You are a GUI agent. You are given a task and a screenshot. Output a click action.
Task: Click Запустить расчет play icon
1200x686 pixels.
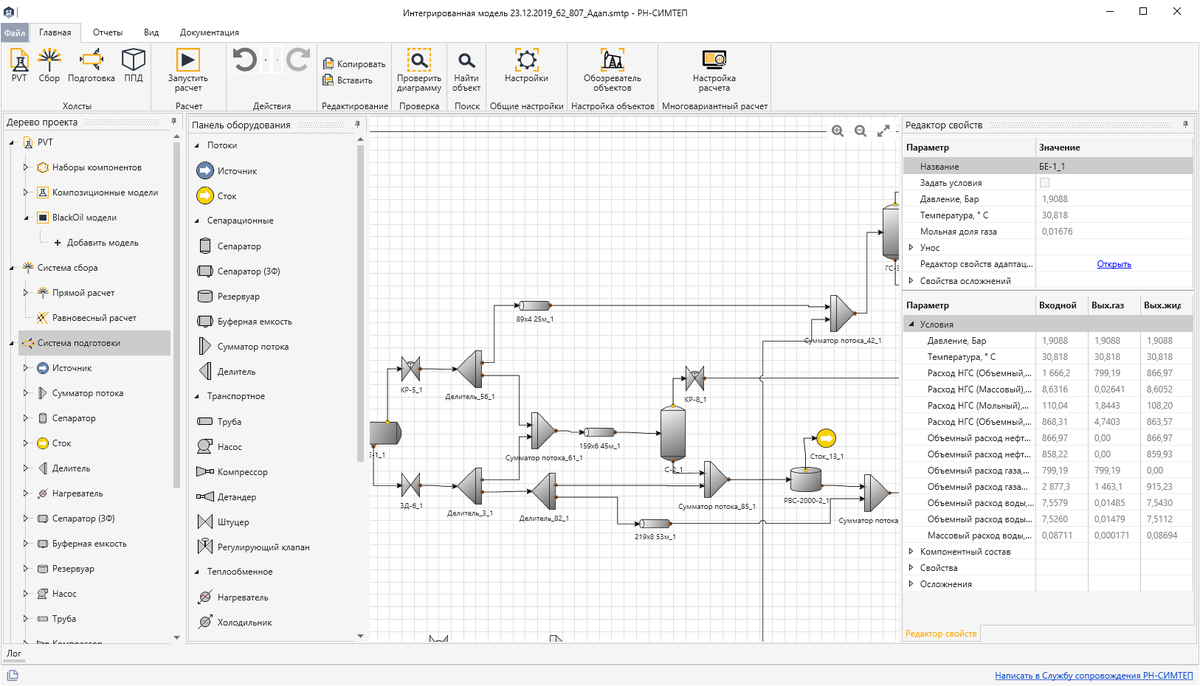click(x=188, y=59)
